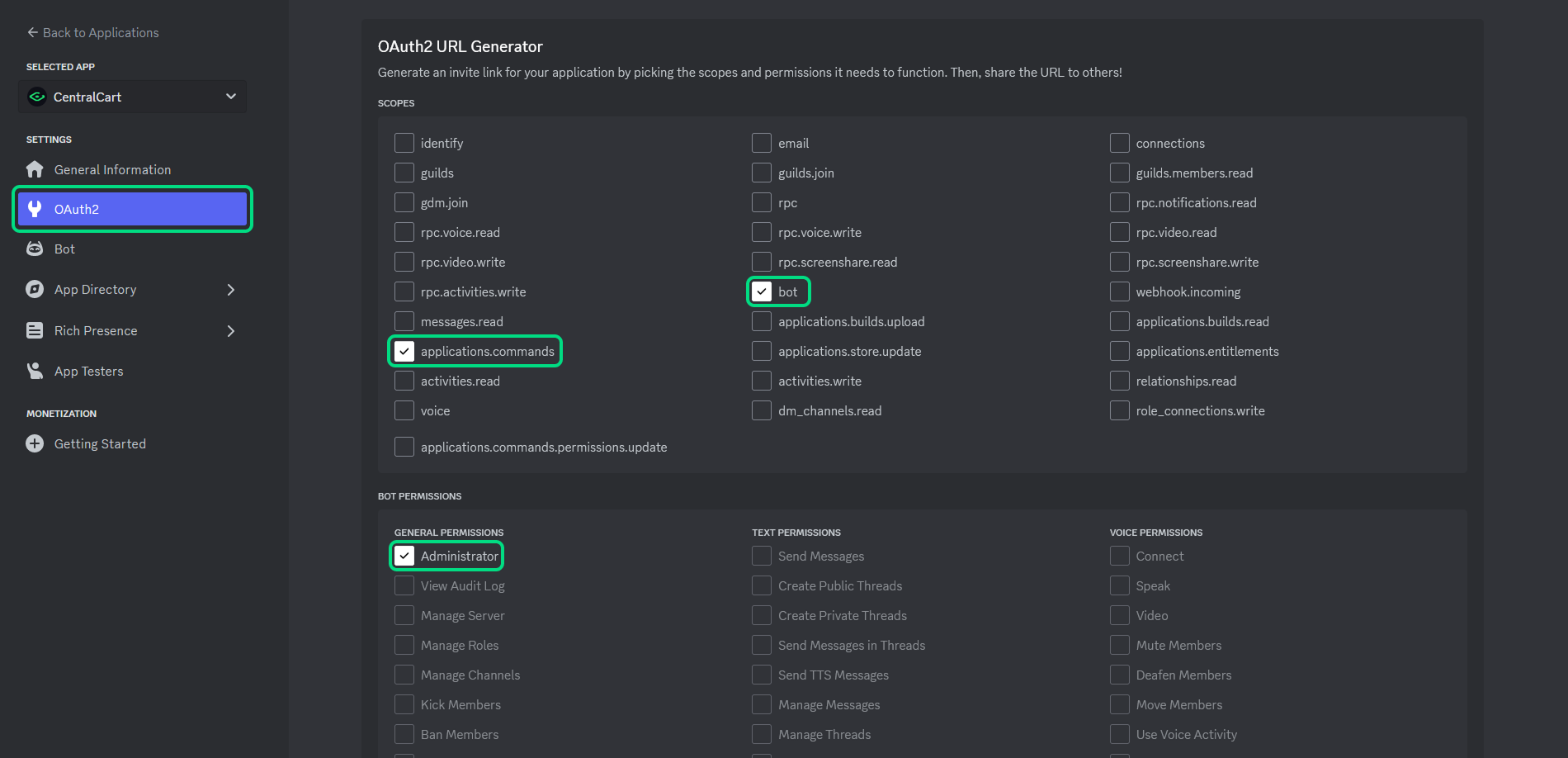Click the App Testers icon
The image size is (1568, 758).
pyautogui.click(x=35, y=371)
